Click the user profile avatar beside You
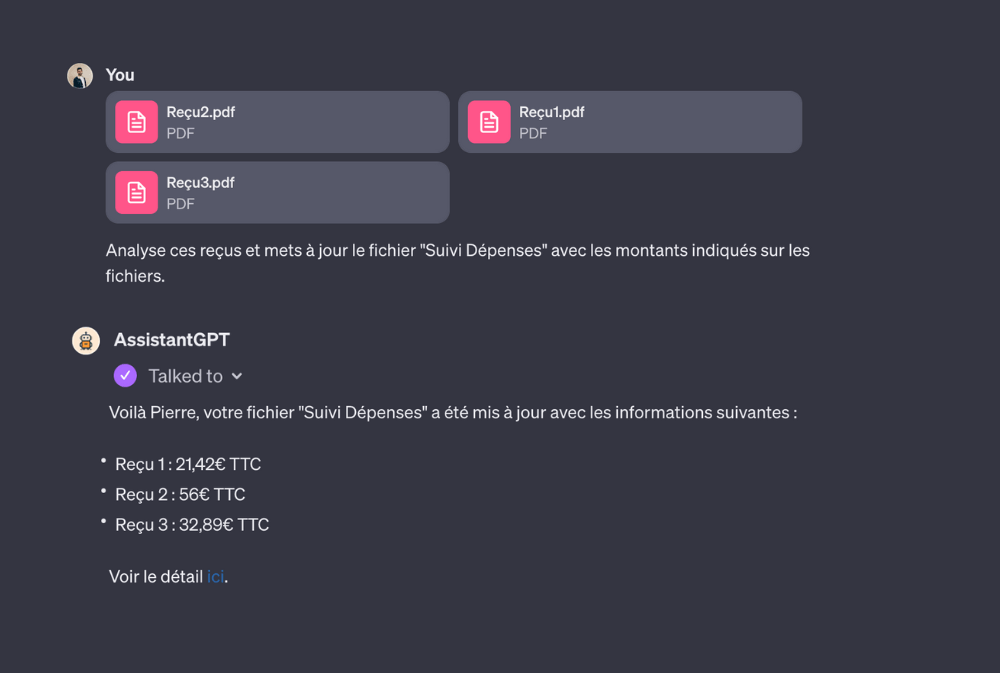Screen dimensions: 1000x673 [80, 76]
